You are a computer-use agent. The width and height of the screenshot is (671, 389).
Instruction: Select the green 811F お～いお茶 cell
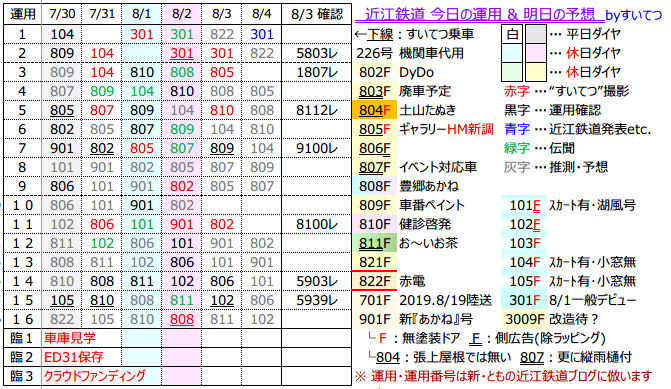[x=375, y=243]
